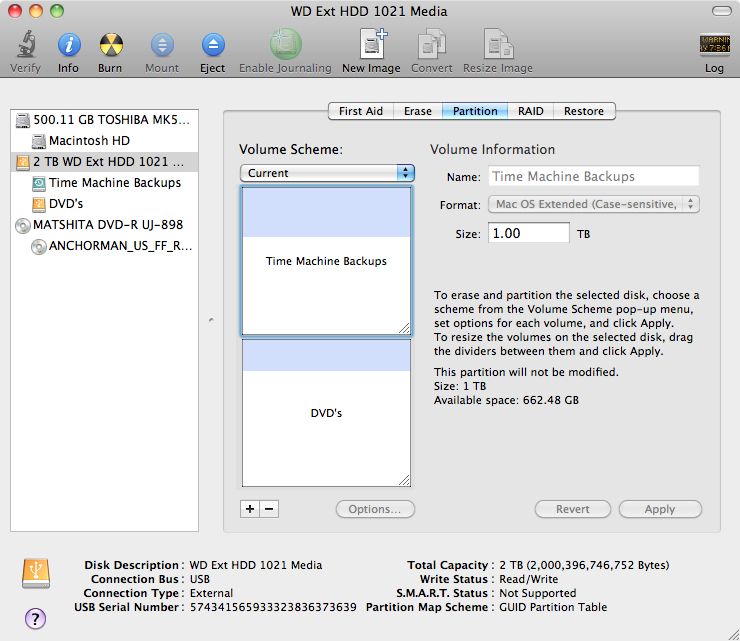Eject the selected disk
The height and width of the screenshot is (641, 740).
(x=213, y=45)
